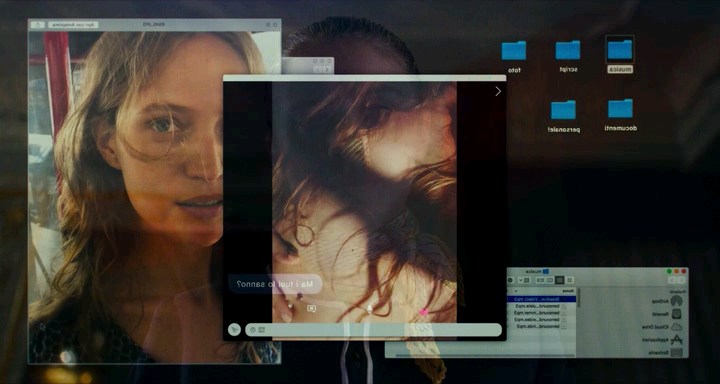Toggle the sort order chevron in Finder list
Screen dimensions: 720x384
[516, 291]
